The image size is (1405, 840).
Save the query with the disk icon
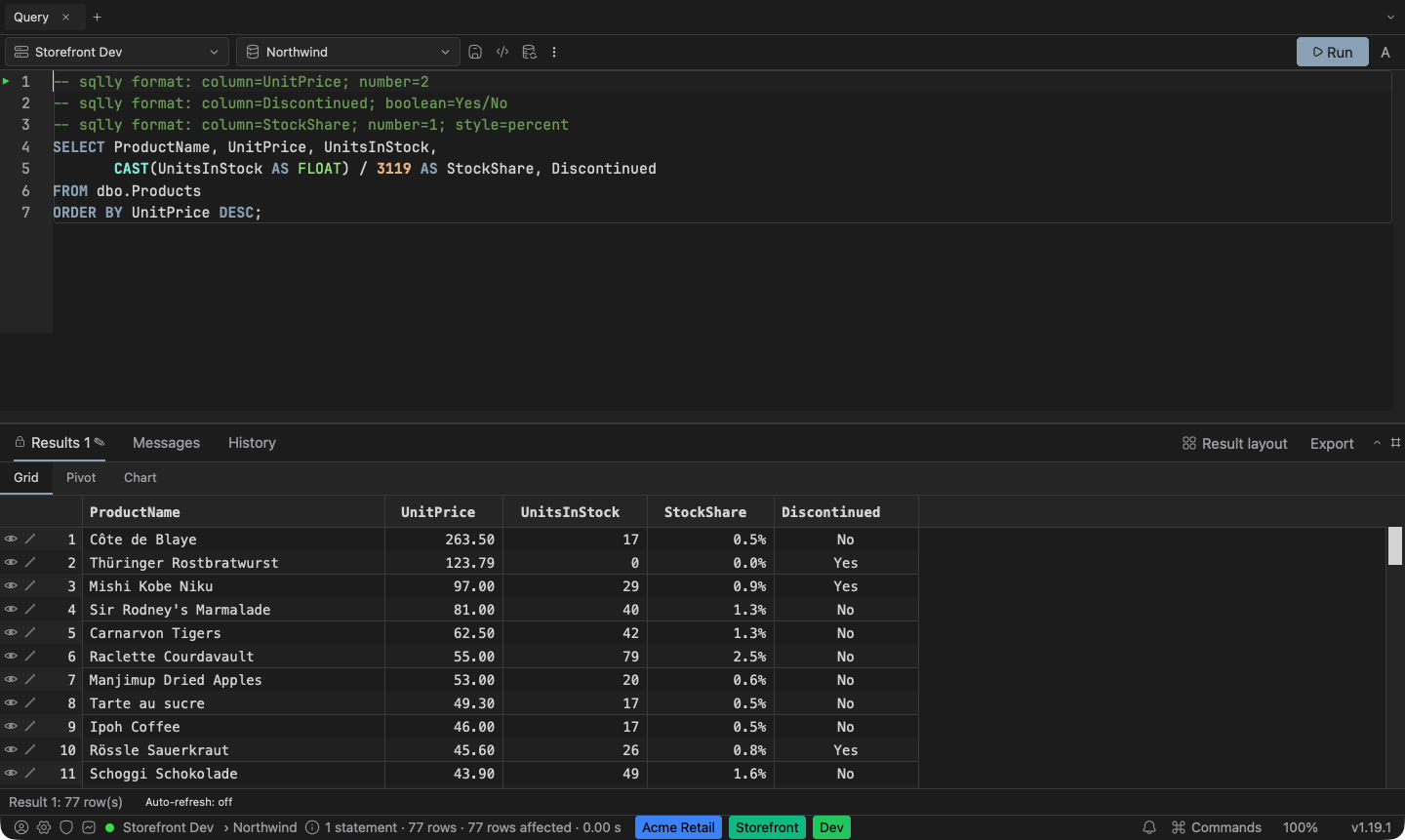[x=475, y=52]
